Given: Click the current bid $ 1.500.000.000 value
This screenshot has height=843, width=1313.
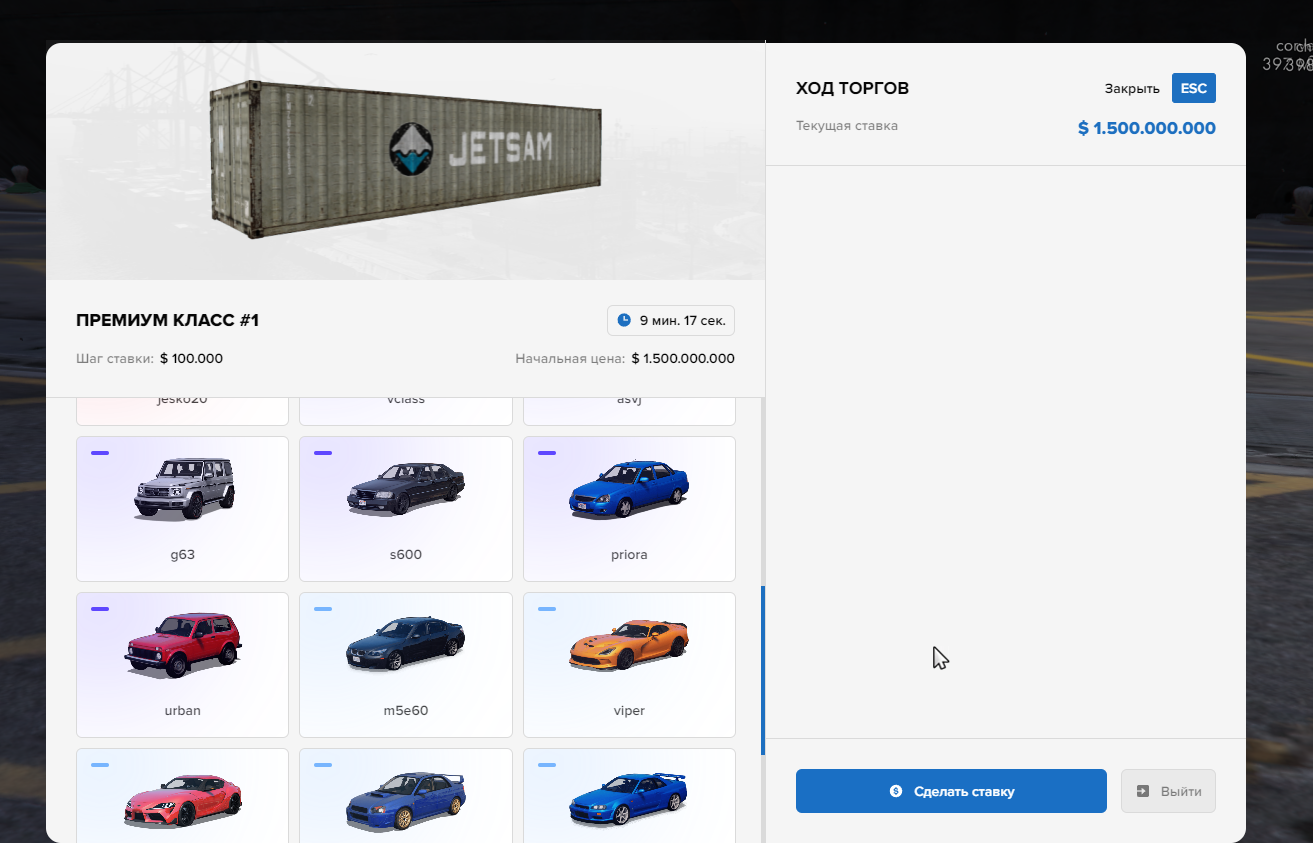Looking at the screenshot, I should (1147, 128).
